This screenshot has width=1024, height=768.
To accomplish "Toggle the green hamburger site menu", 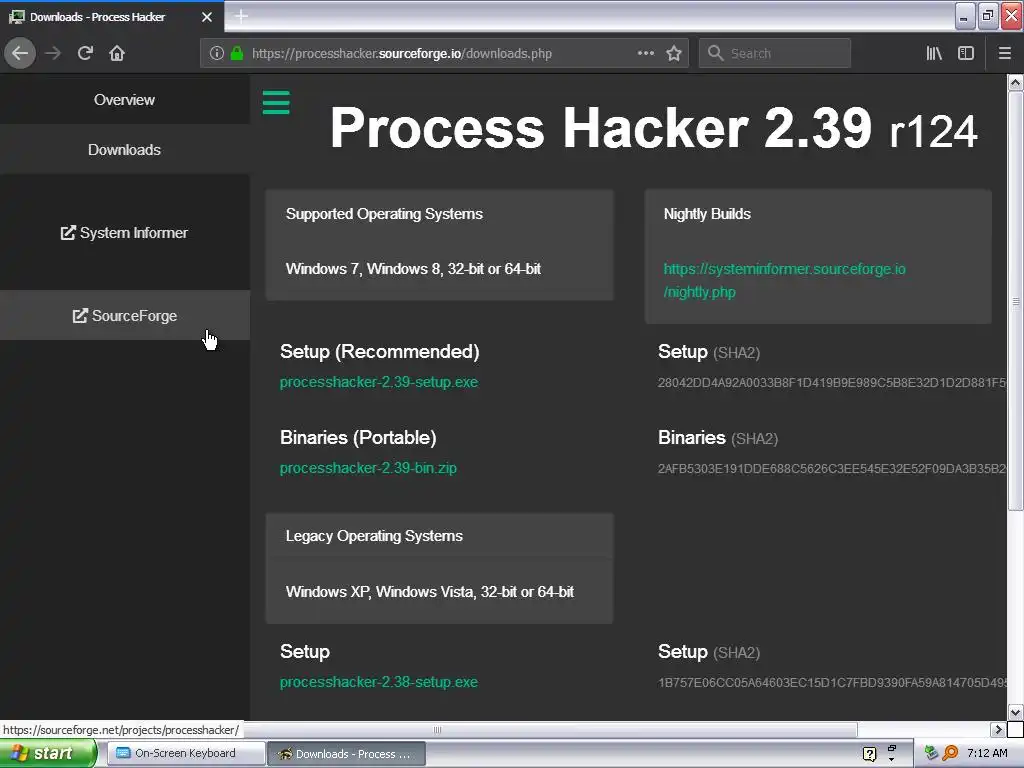I will tap(276, 103).
